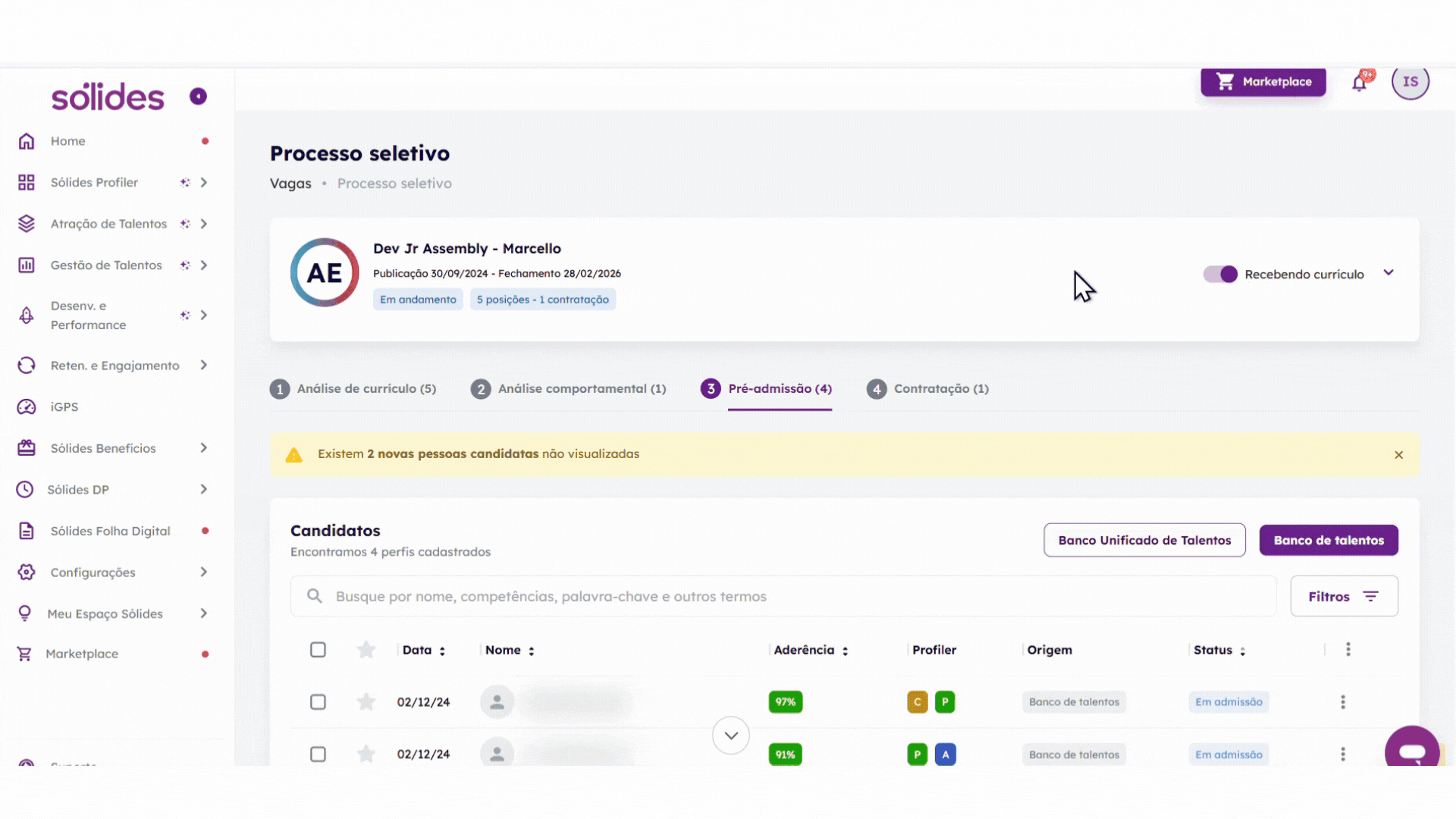Image resolution: width=1456 pixels, height=819 pixels.
Task: Favorite the 91% candidate with star
Action: (366, 755)
